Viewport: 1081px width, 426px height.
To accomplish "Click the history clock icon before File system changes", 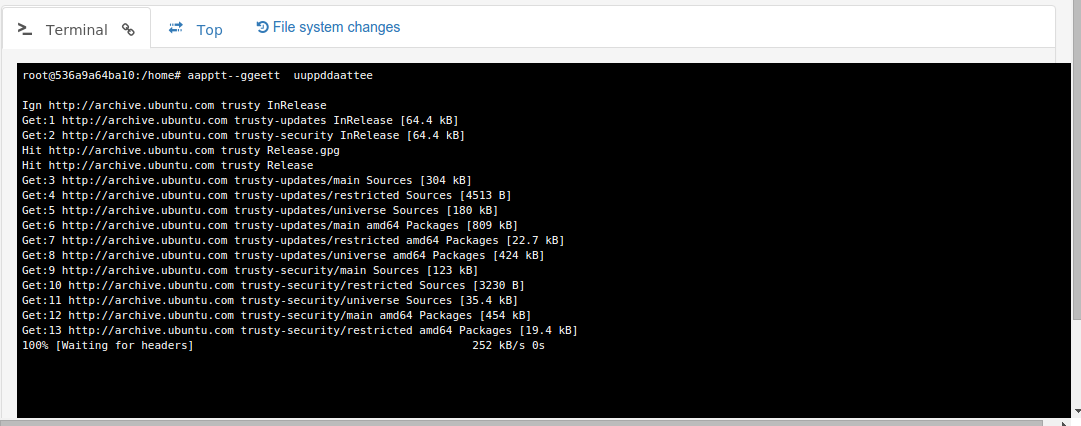I will [x=262, y=27].
